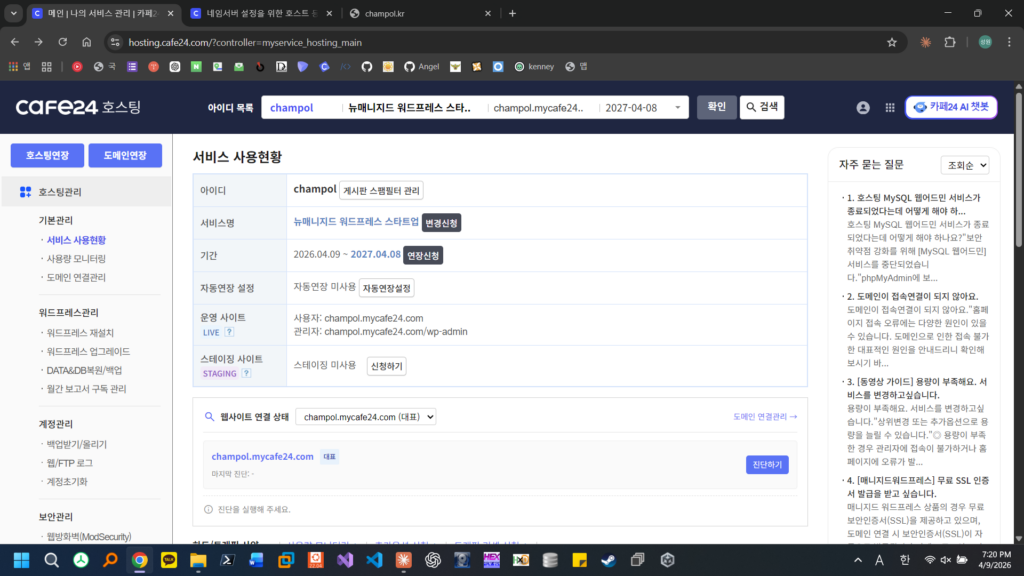Open the Chrome tab search chevron
The height and width of the screenshot is (576, 1024).
click(14, 13)
